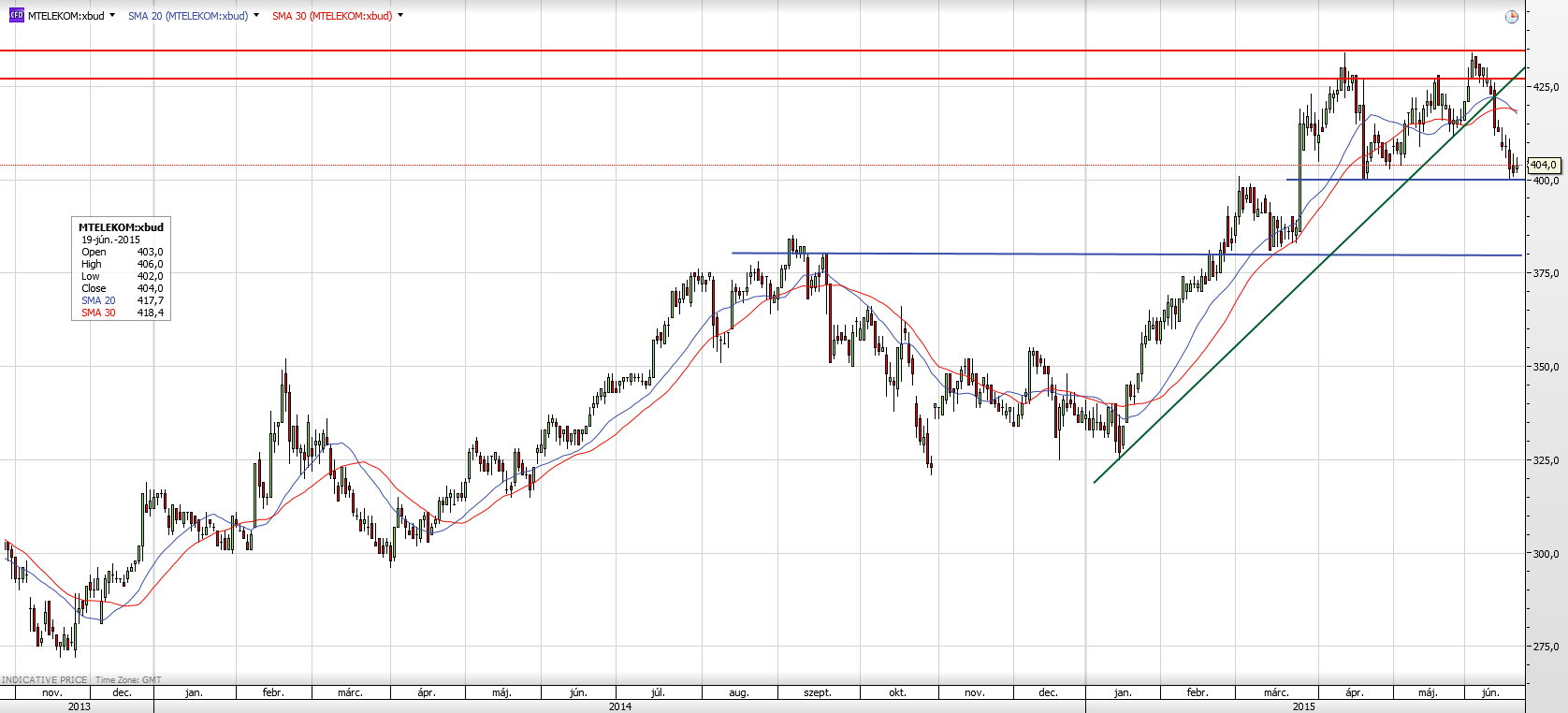Open the MTELEKOM:xbud instrument dropdown arrow
Screen dimensions: 1568x713
[x=112, y=15]
